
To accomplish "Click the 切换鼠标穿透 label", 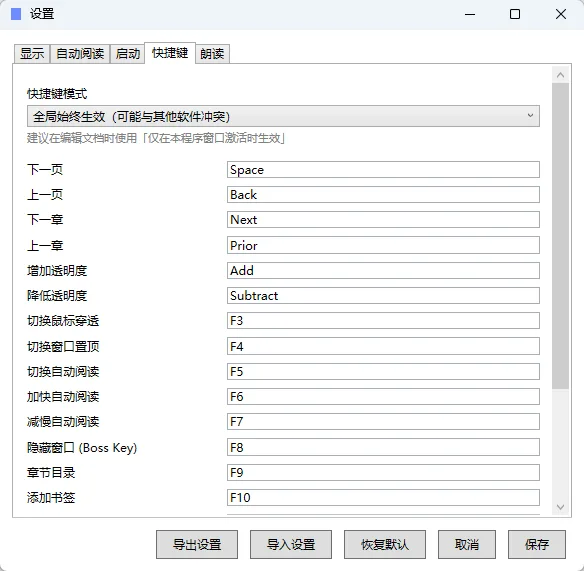I will click(63, 321).
